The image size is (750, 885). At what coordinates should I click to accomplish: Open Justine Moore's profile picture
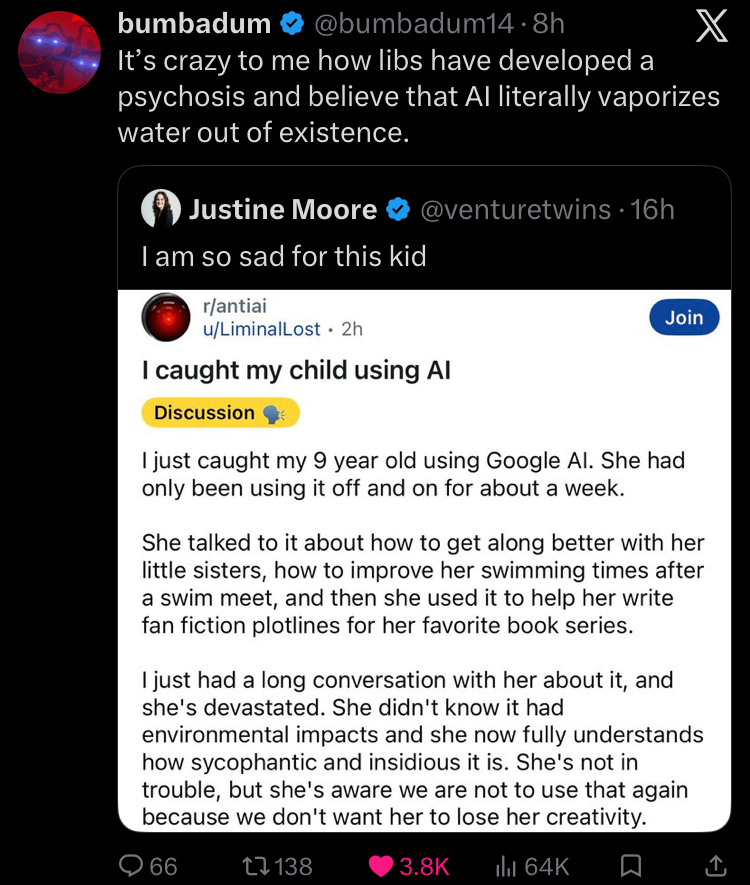tap(160, 209)
